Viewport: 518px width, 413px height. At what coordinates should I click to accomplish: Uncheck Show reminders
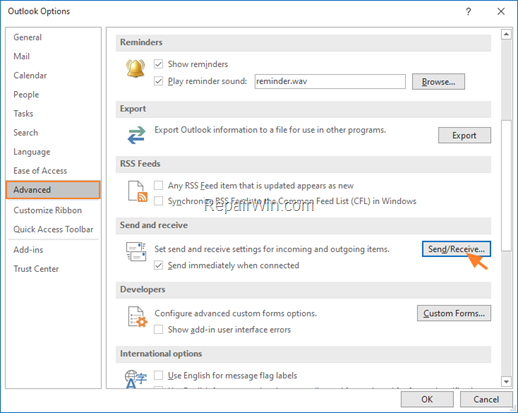pyautogui.click(x=159, y=64)
